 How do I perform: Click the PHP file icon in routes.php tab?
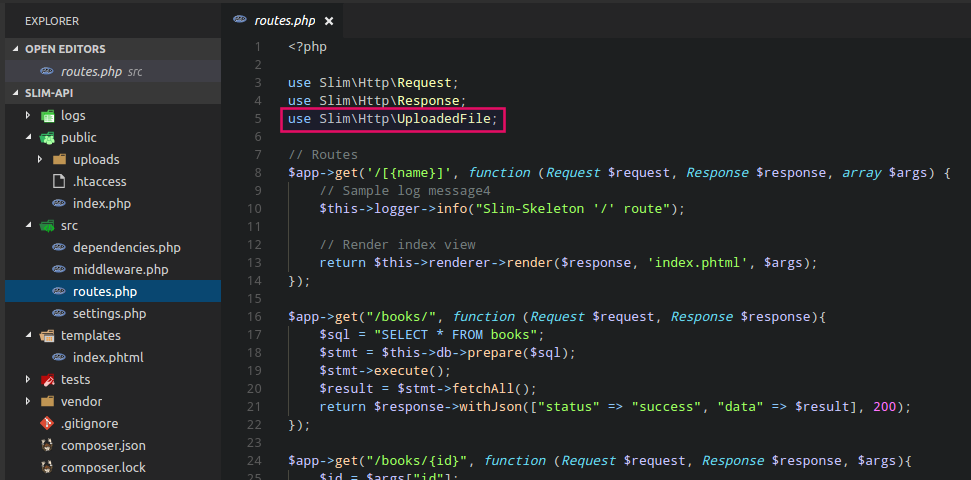click(x=239, y=21)
